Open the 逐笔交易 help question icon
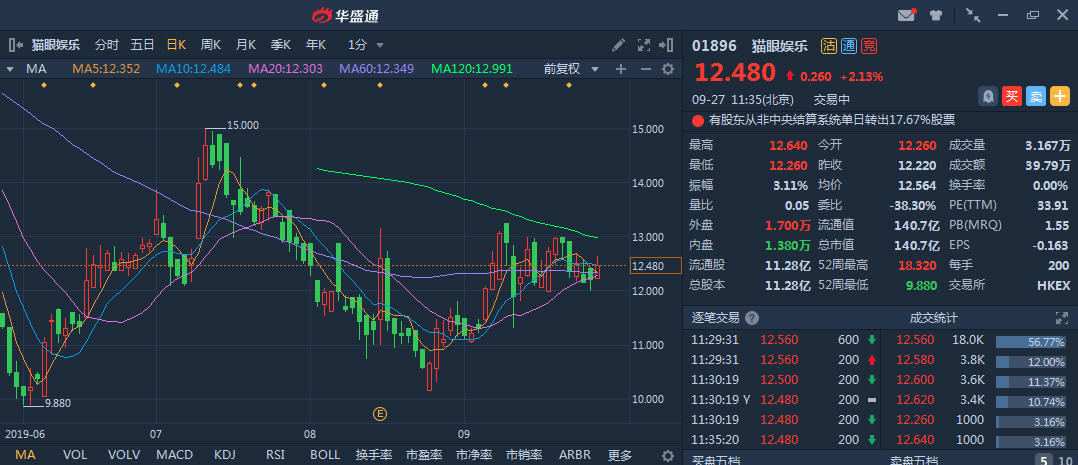This screenshot has height=465, width=1078. pyautogui.click(x=752, y=318)
